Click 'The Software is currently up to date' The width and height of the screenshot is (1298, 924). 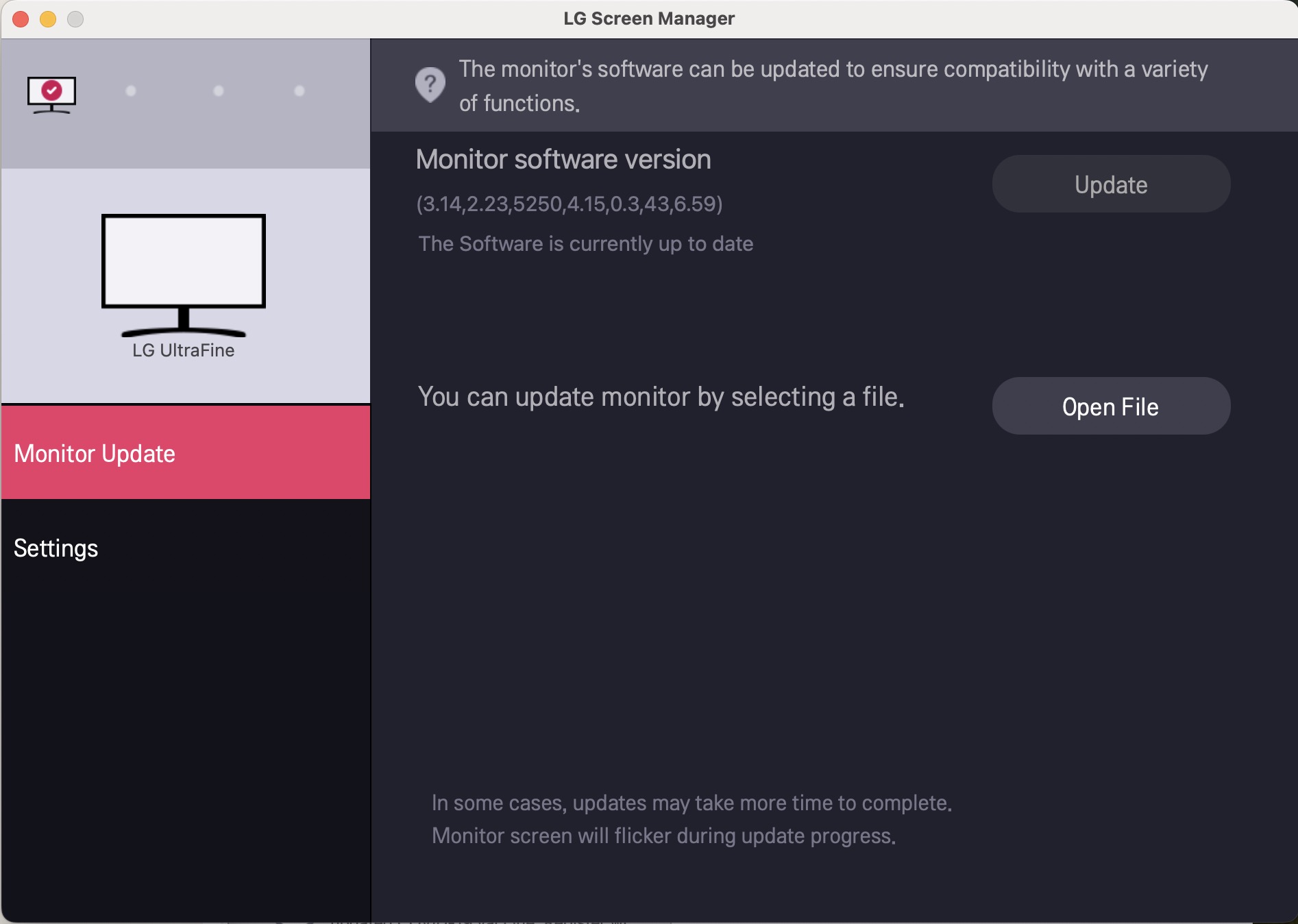point(586,244)
